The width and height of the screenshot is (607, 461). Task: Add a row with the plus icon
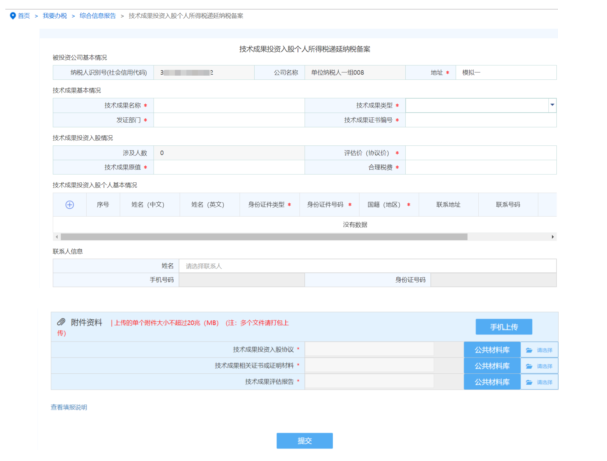point(70,204)
